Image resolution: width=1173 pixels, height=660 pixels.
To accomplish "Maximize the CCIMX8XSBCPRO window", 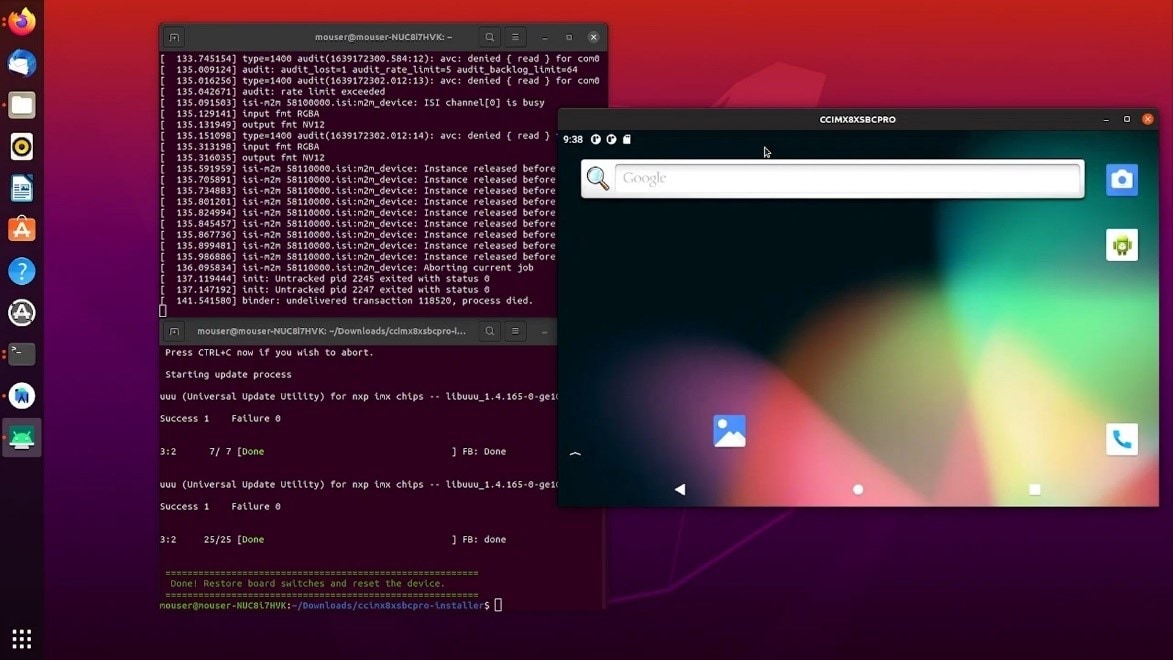I will [1126, 119].
